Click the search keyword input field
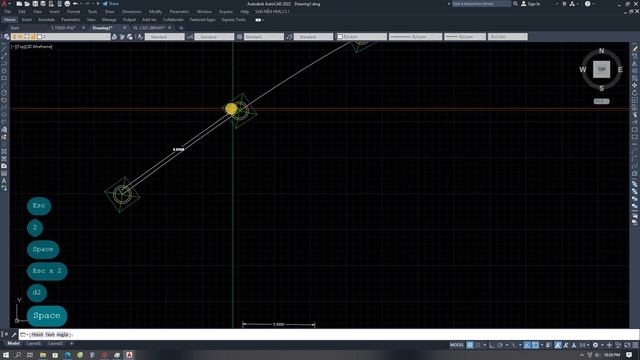 (481, 4)
